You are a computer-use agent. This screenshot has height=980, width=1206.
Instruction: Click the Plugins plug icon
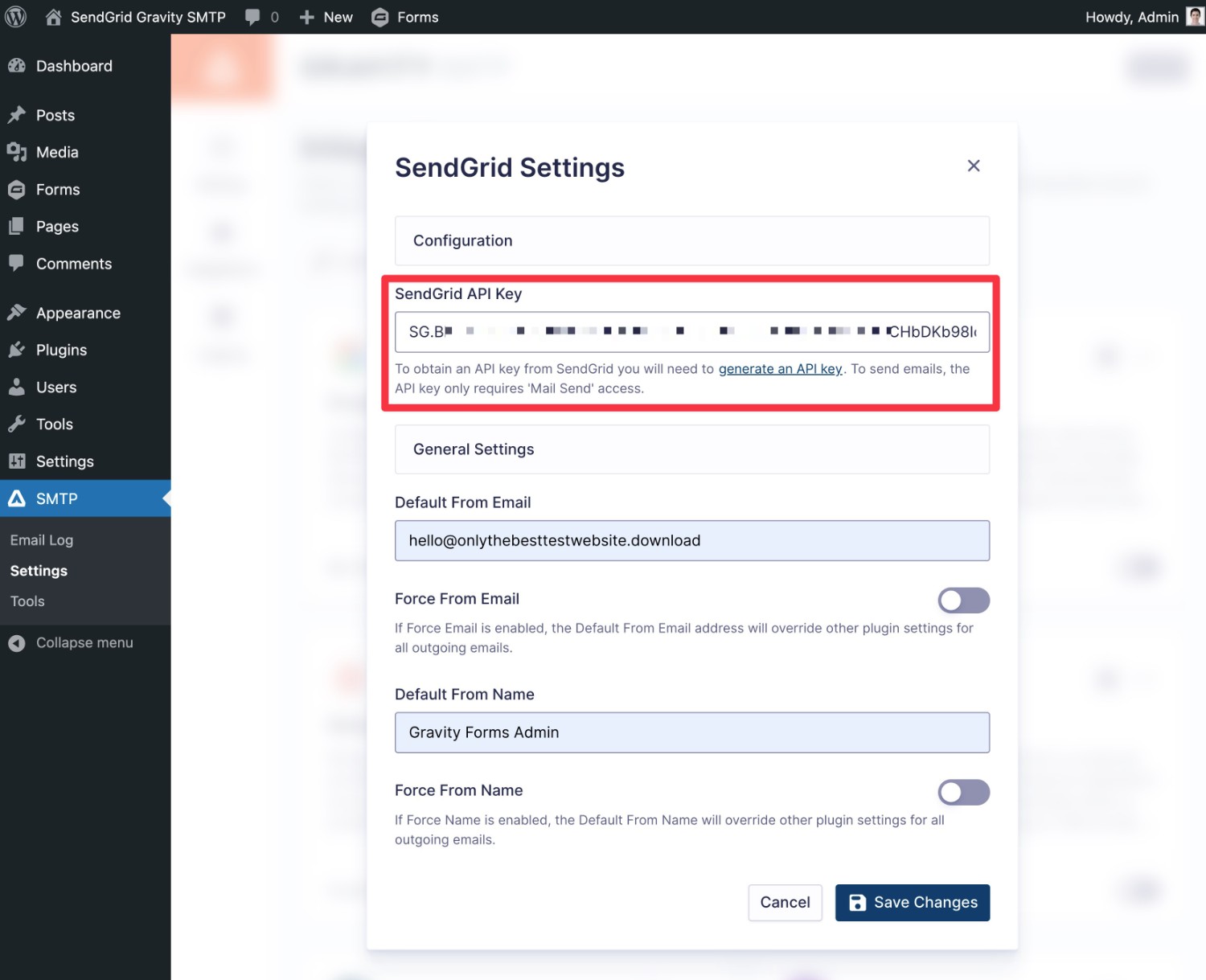pos(17,350)
